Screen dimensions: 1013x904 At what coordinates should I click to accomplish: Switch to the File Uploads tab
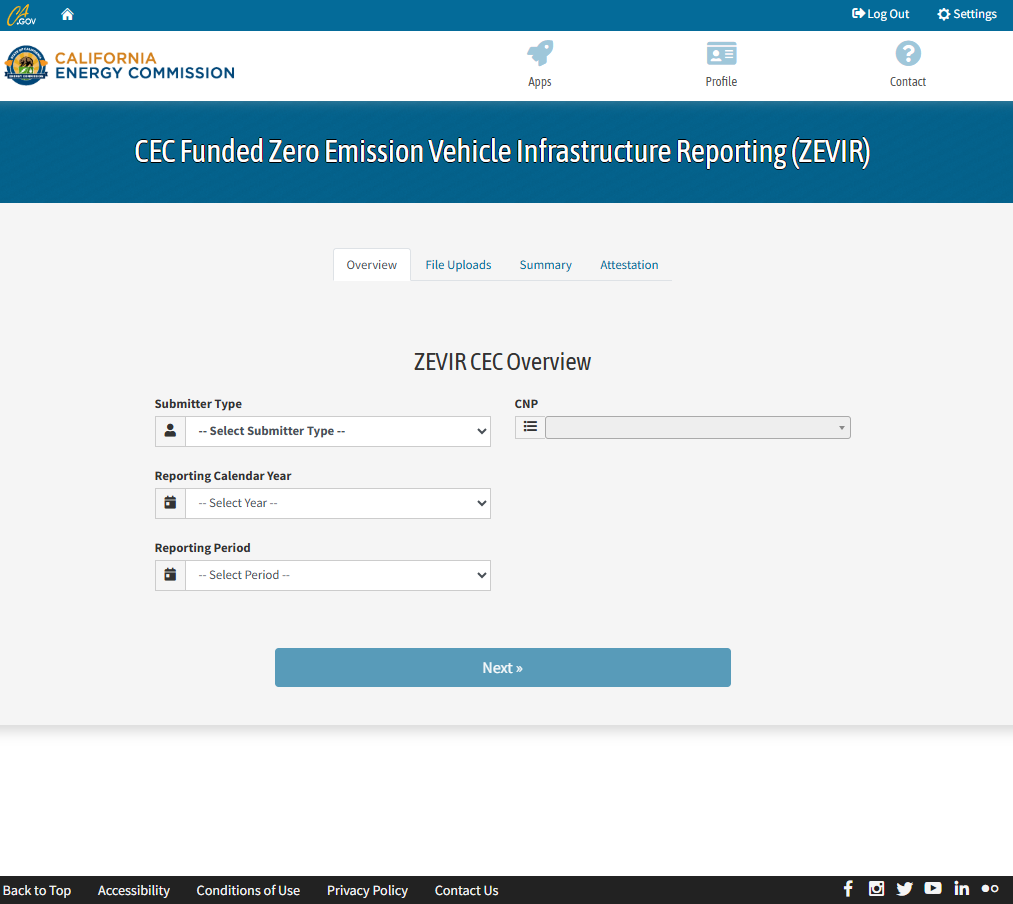pos(458,264)
